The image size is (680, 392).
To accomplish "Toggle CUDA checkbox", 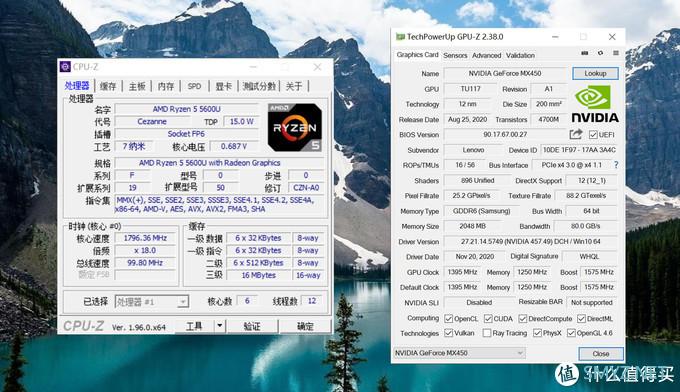I will (488, 319).
